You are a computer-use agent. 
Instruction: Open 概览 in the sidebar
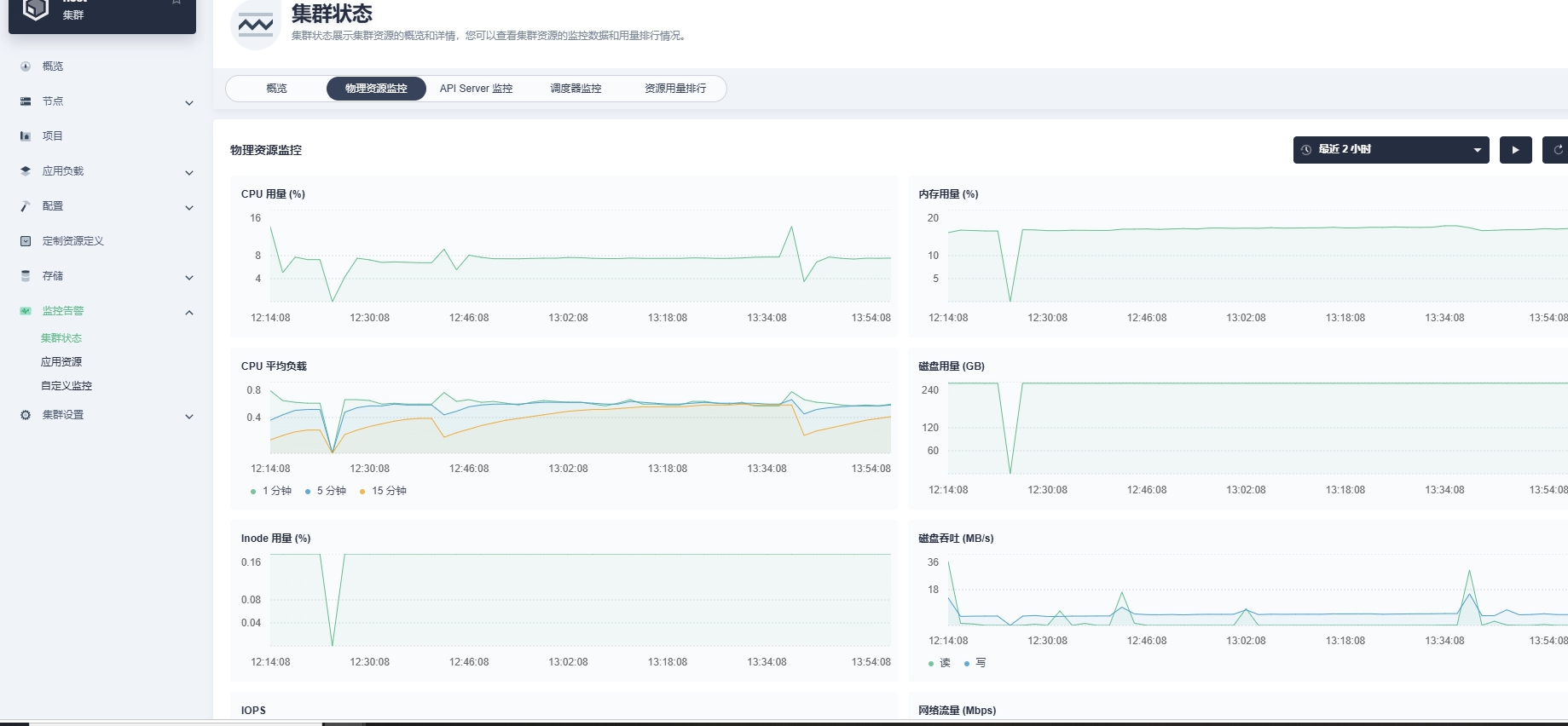pyautogui.click(x=53, y=66)
